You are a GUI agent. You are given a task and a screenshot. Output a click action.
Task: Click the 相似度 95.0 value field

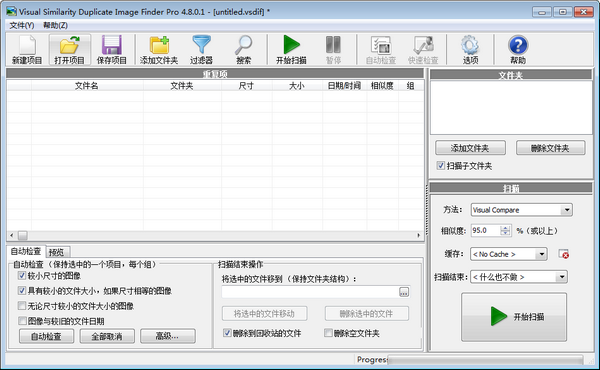tap(485, 230)
